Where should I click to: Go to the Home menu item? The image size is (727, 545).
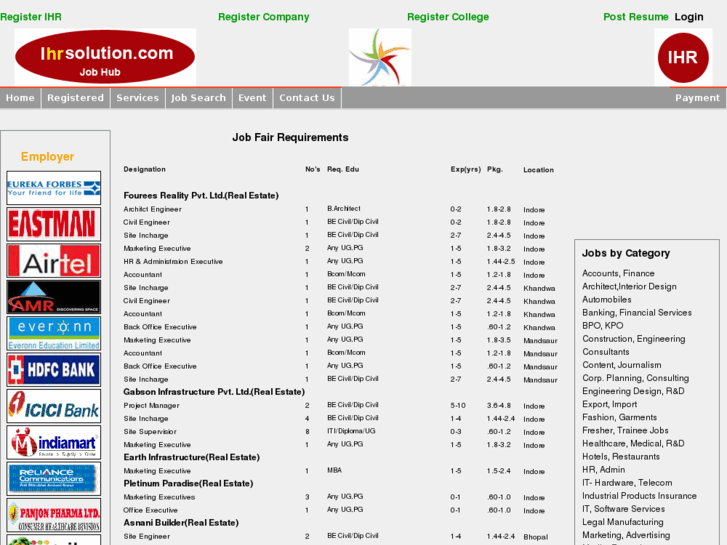(x=20, y=98)
